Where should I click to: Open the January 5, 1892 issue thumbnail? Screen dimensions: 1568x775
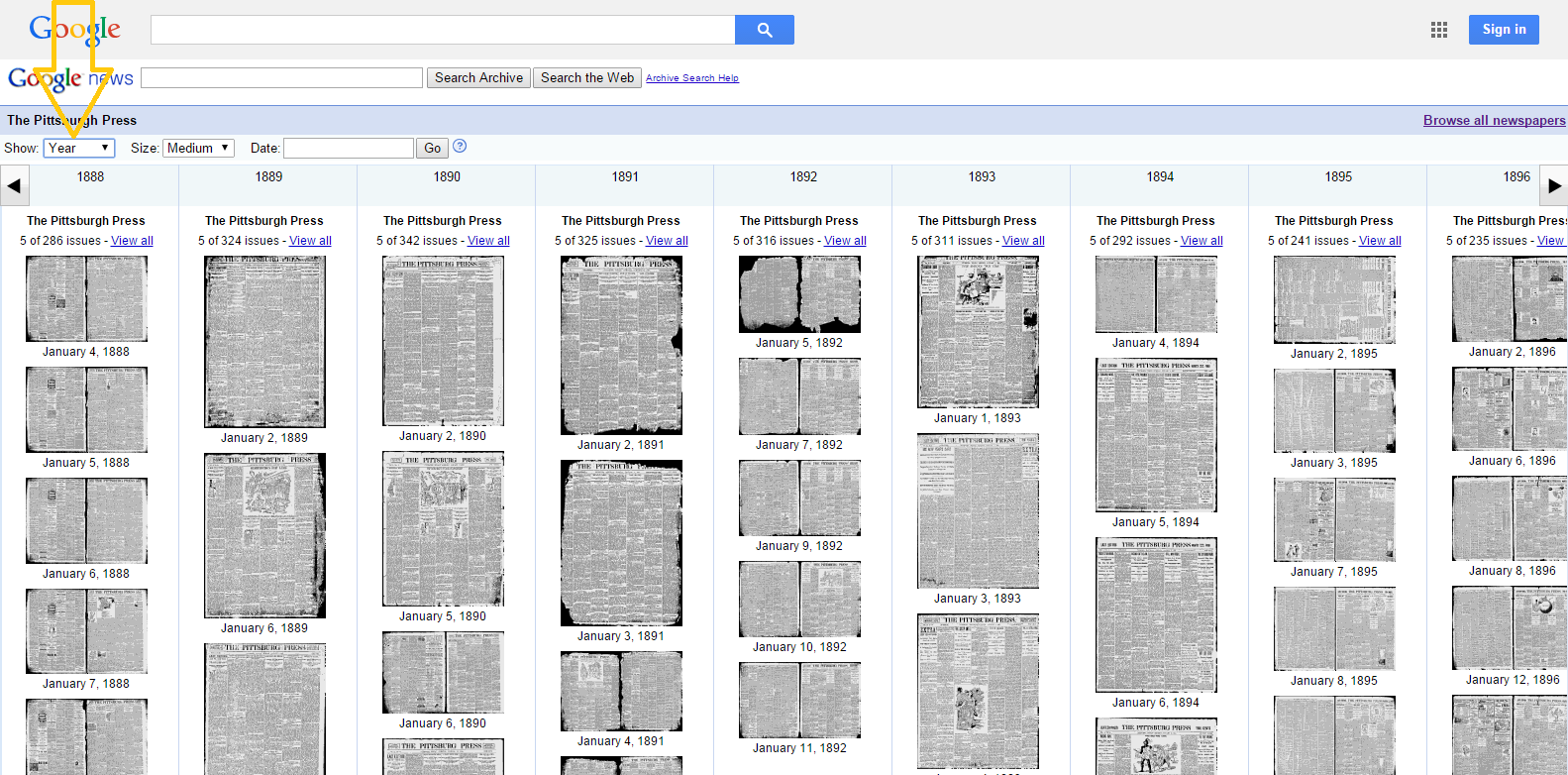click(x=799, y=294)
